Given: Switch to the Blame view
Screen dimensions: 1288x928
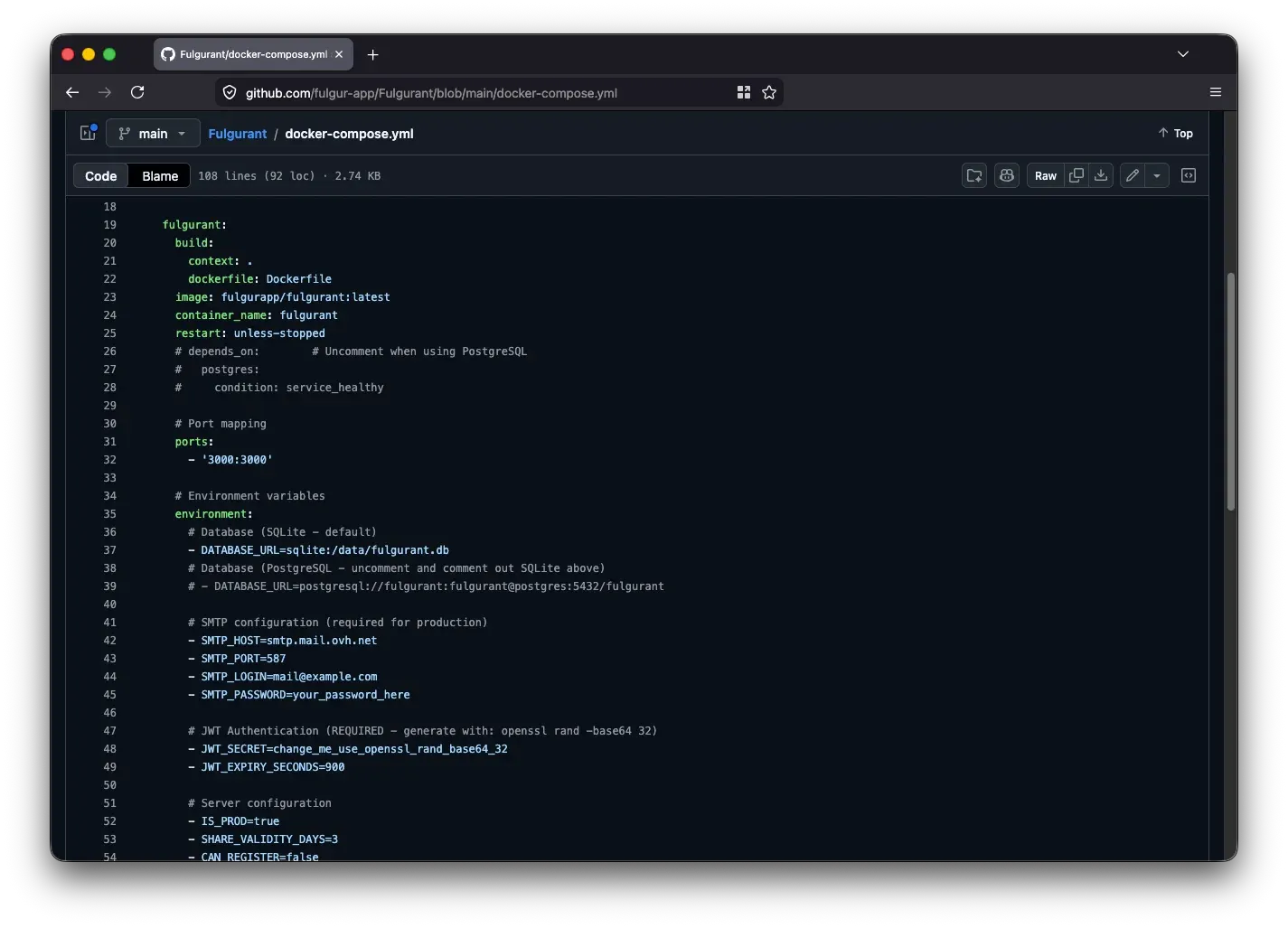Looking at the screenshot, I should click(159, 175).
